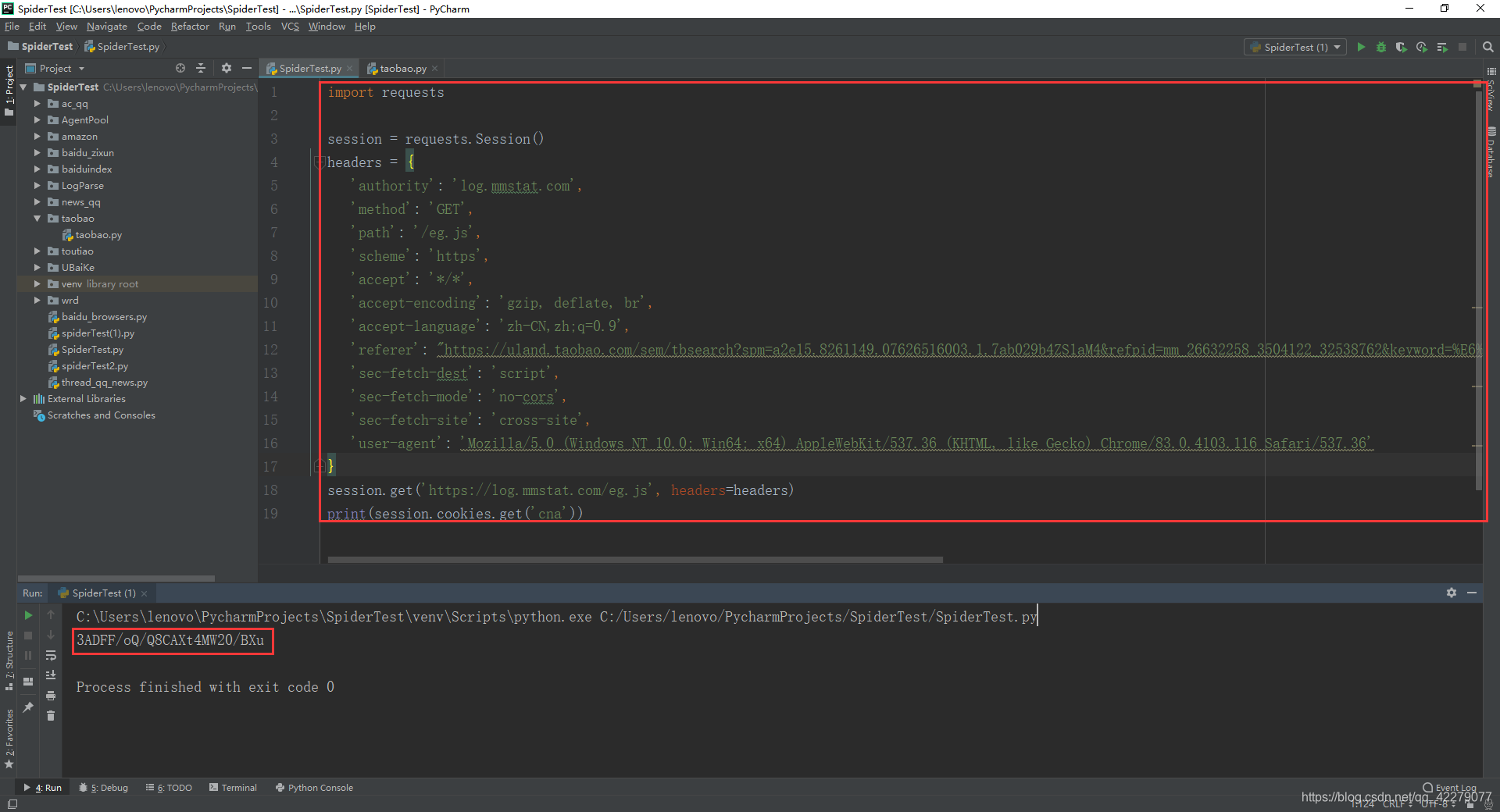Open the File menu
Screen dimensions: 1500x812
pos(12,27)
